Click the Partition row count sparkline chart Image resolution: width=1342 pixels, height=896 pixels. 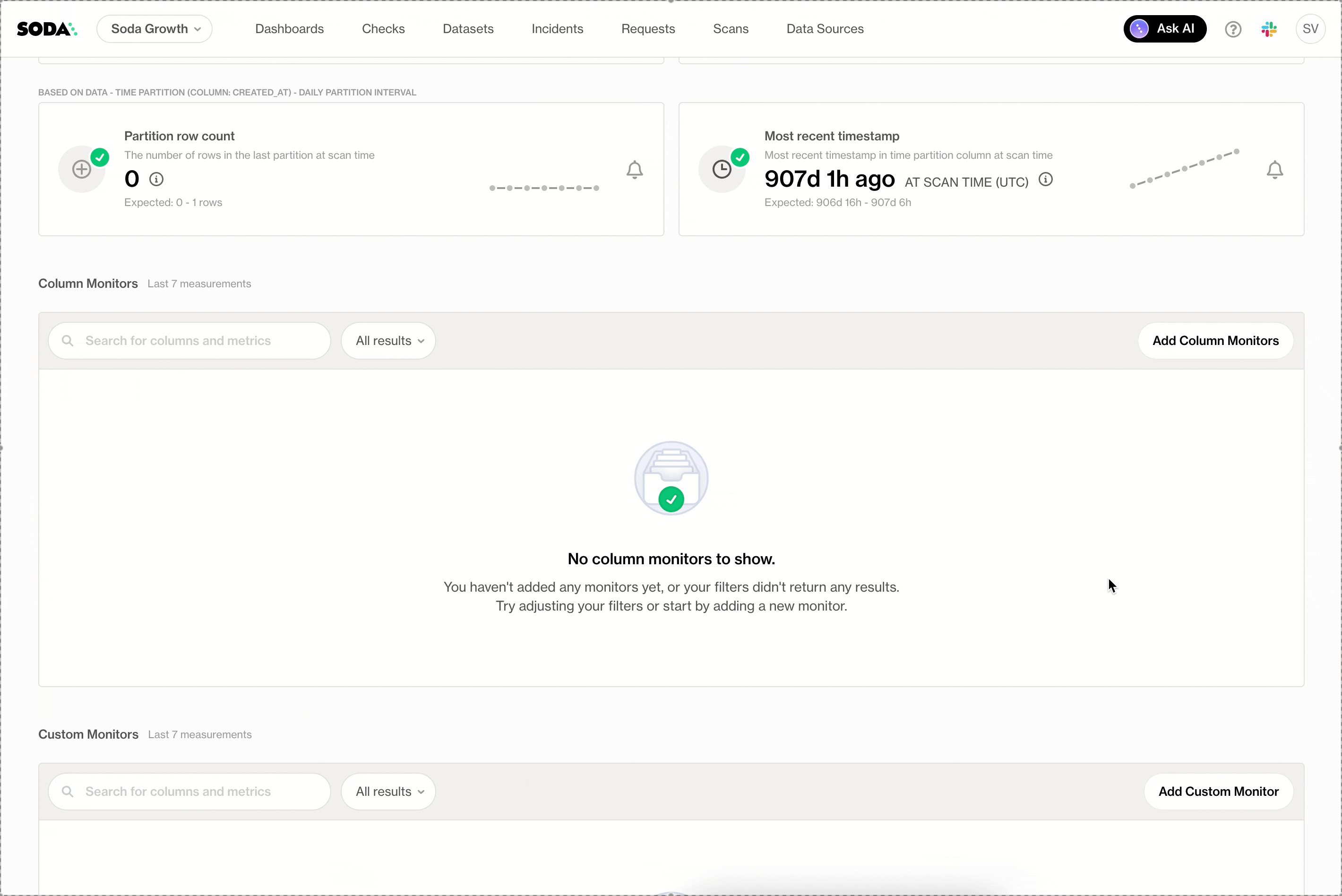(x=544, y=188)
